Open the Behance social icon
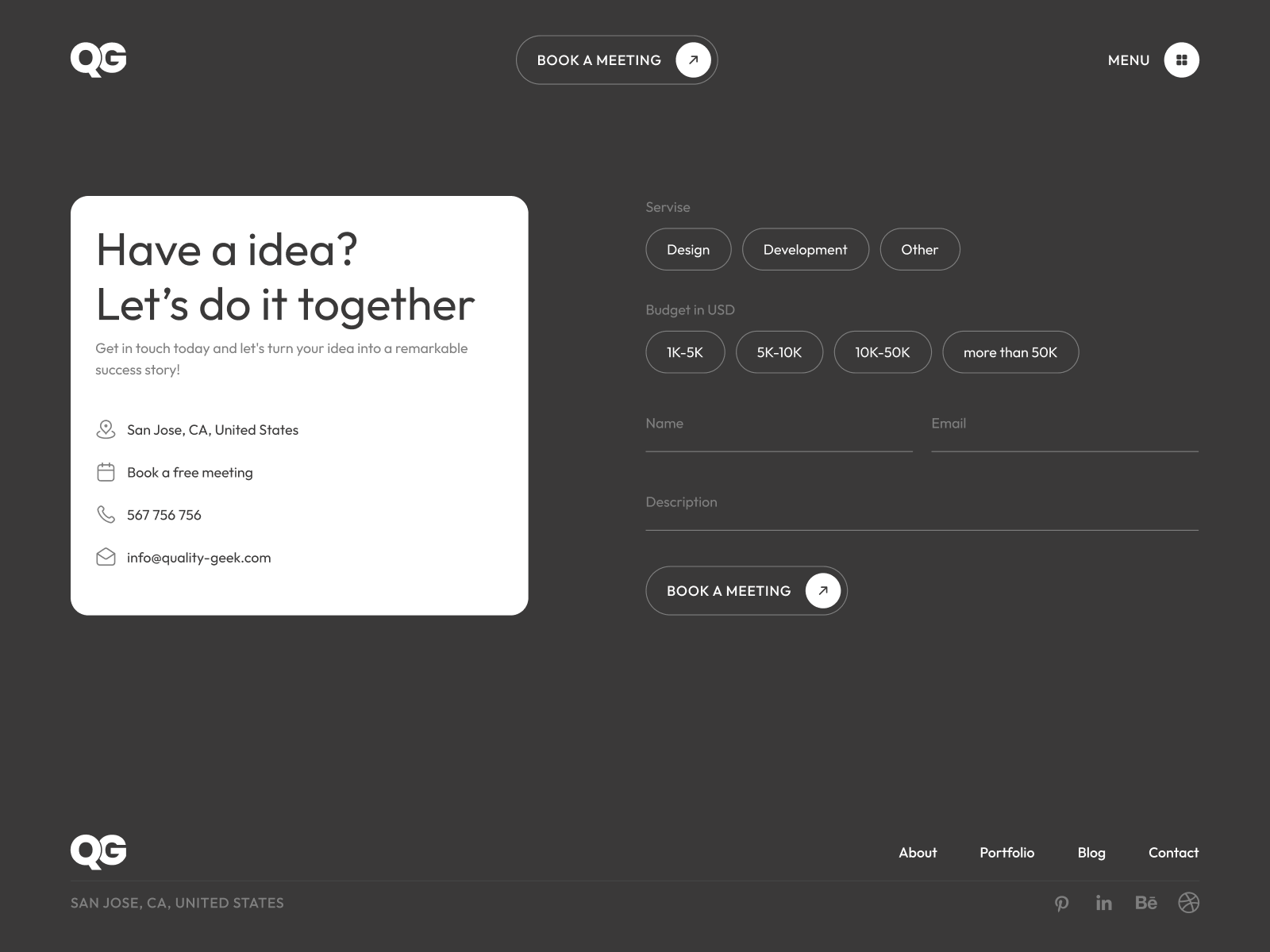 (x=1146, y=903)
